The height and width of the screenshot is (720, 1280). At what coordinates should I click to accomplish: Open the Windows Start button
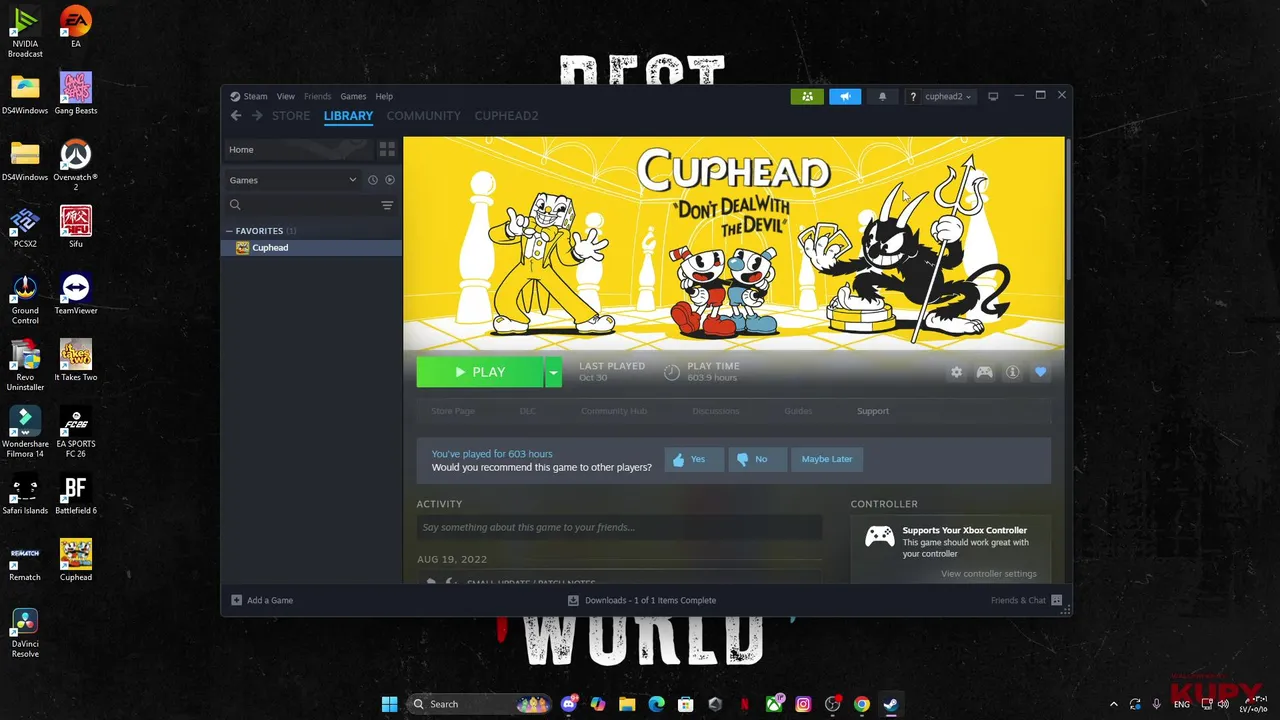(x=389, y=704)
